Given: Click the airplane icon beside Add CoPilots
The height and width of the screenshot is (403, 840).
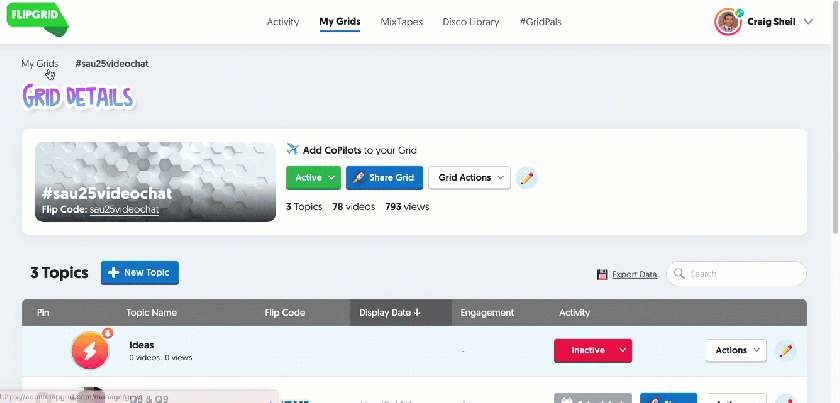Looking at the screenshot, I should tap(293, 150).
